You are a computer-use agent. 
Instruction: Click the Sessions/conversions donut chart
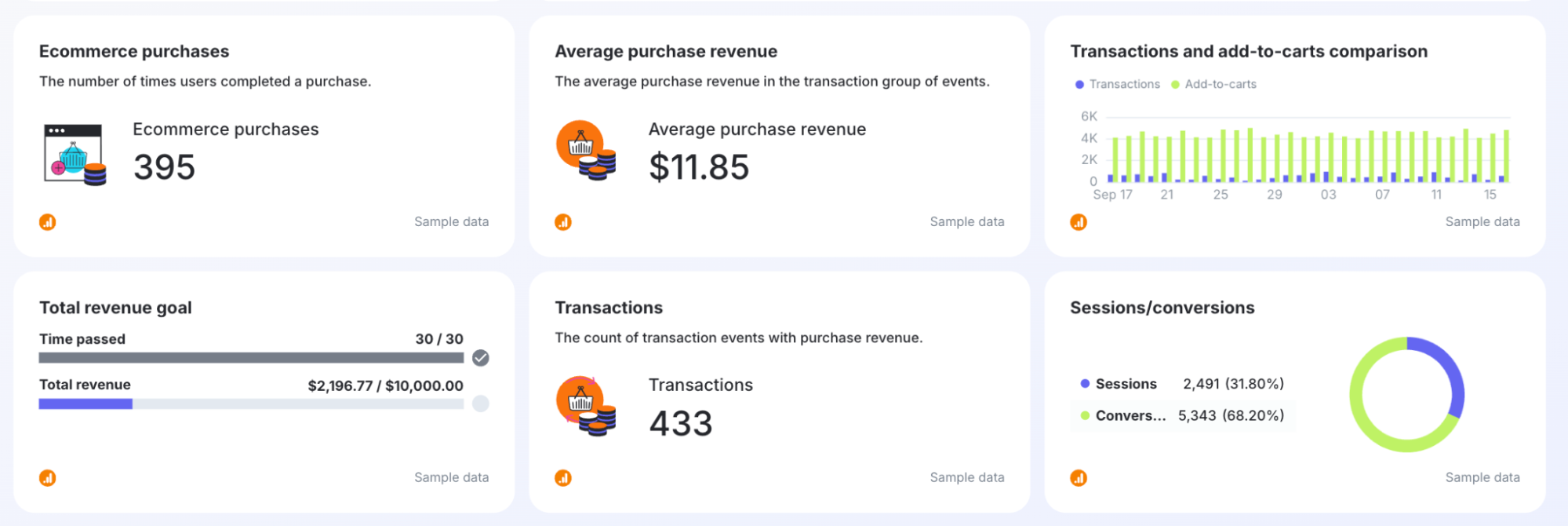point(1356,395)
